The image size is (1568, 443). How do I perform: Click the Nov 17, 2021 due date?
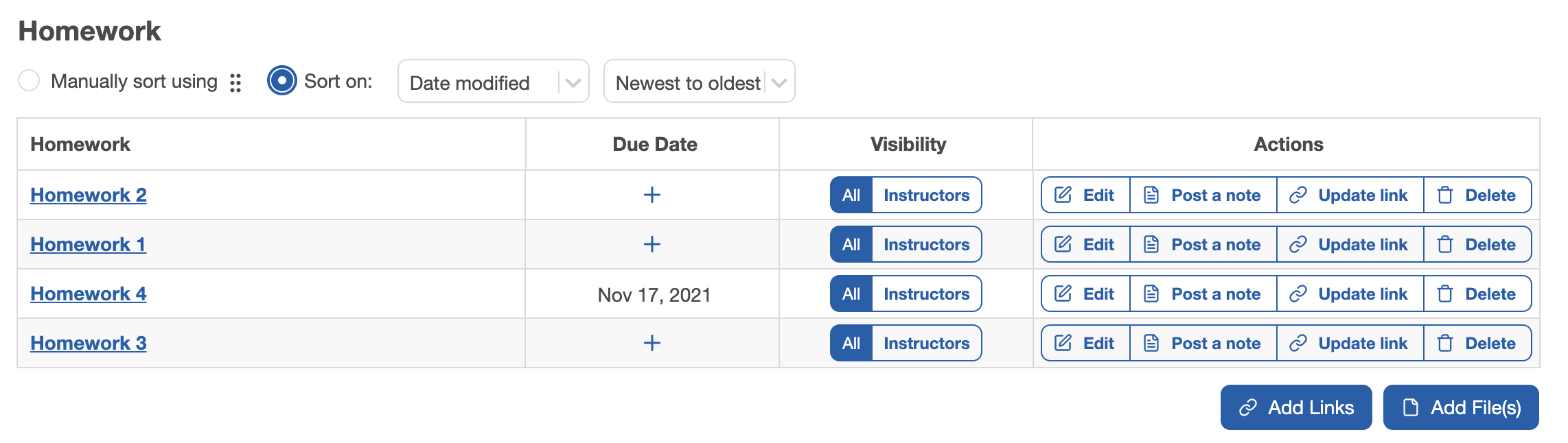[654, 295]
